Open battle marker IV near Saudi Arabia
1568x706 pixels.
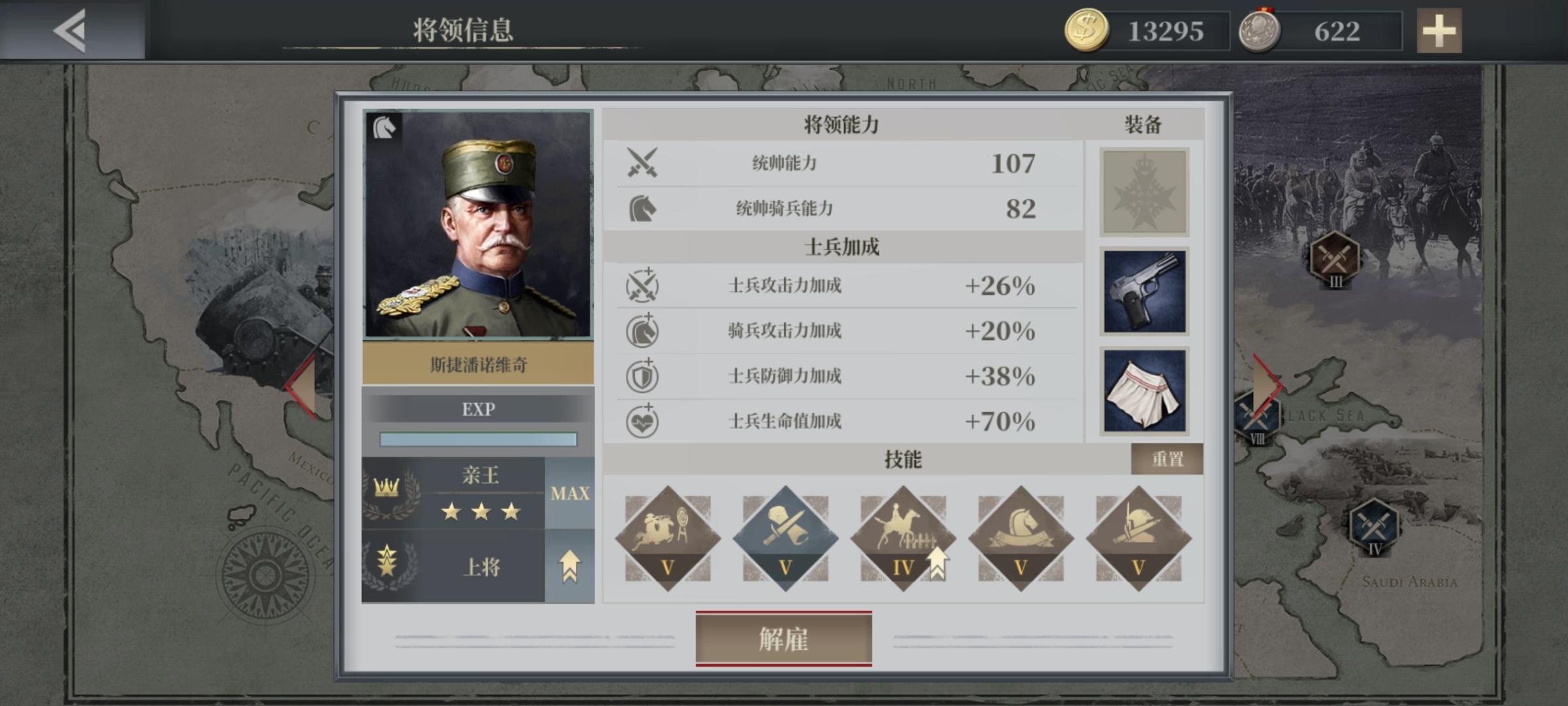click(1375, 526)
